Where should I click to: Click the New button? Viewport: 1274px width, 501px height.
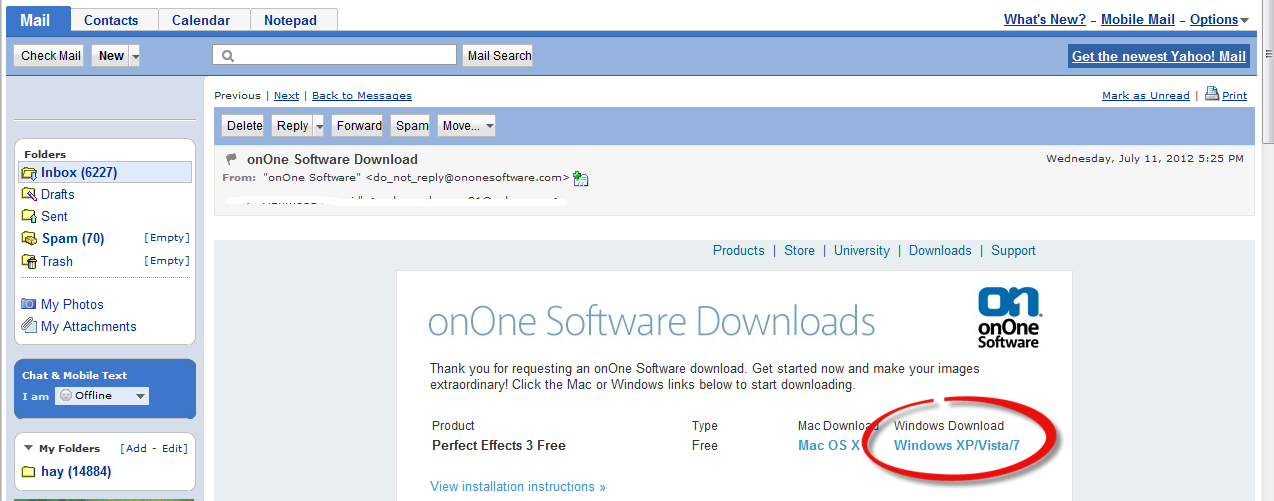(x=111, y=56)
